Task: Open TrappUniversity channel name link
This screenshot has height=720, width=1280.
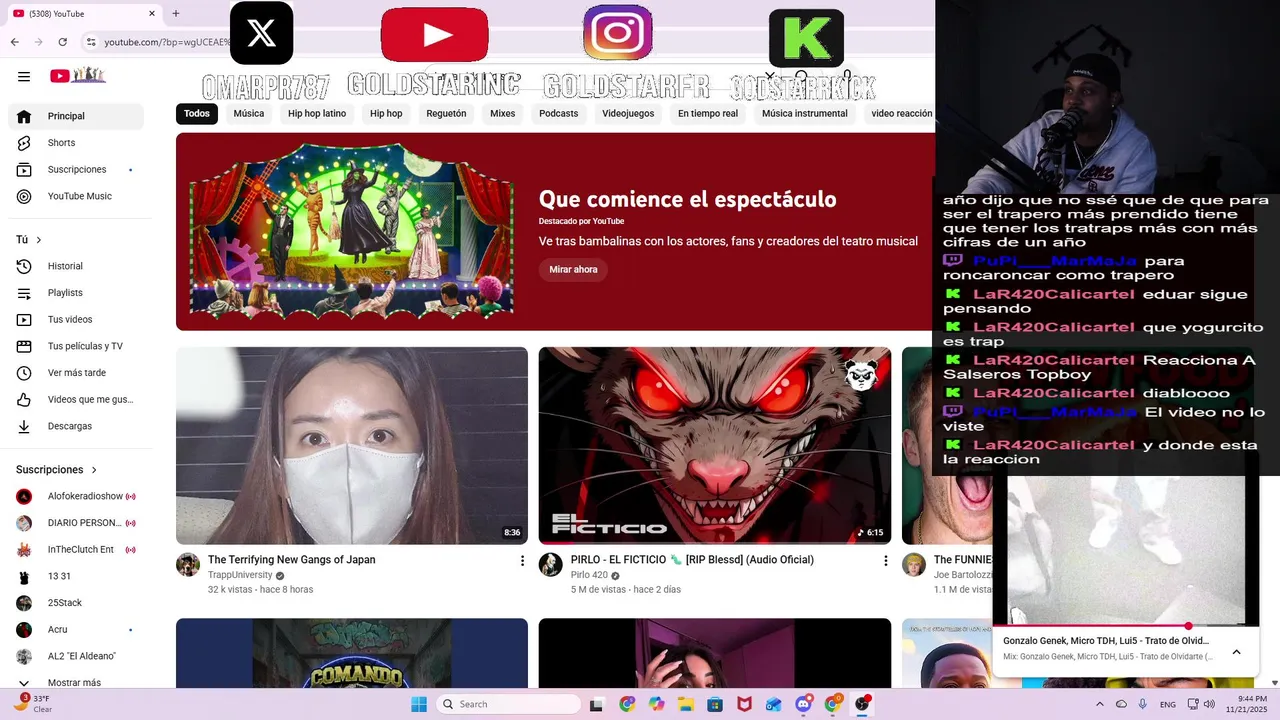Action: click(x=240, y=576)
